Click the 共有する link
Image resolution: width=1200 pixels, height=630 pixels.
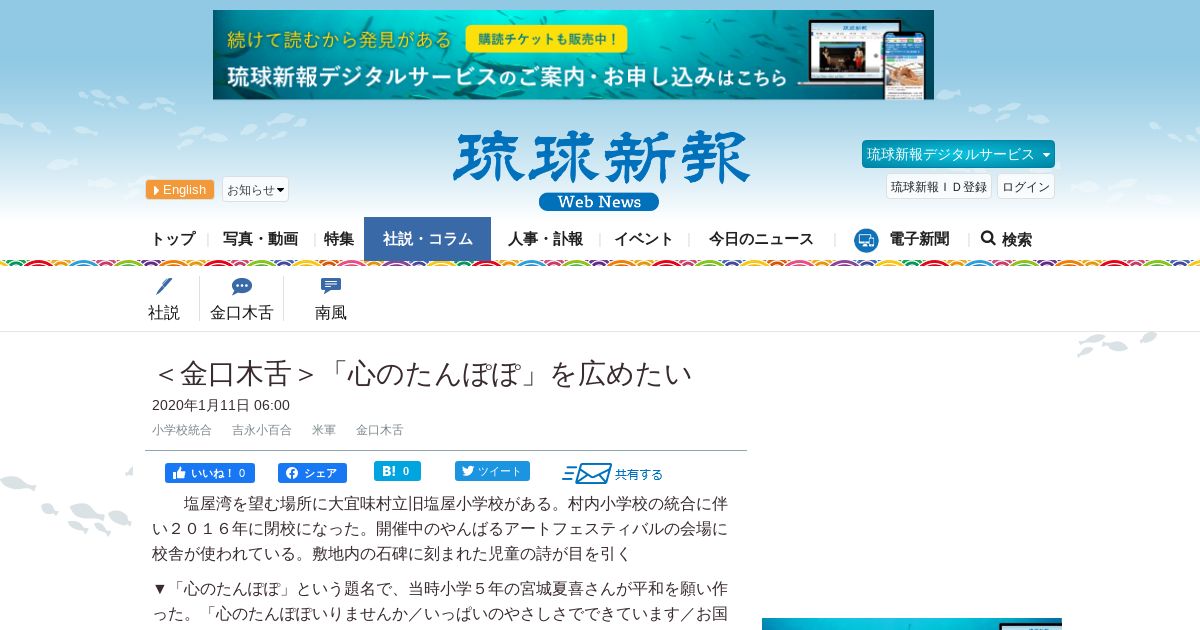pyautogui.click(x=639, y=474)
